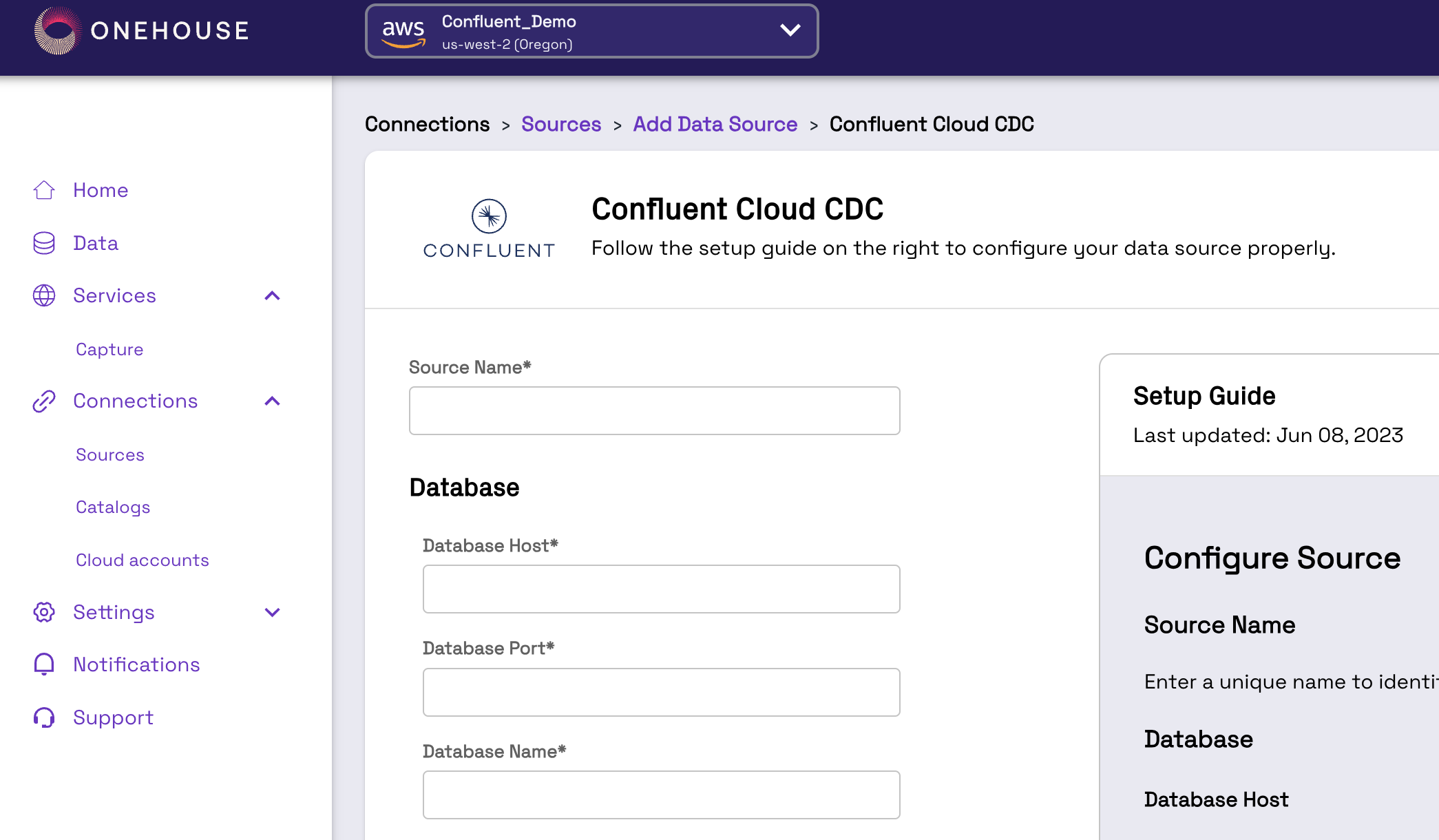
Task: Collapse the Connections section
Action: coord(273,401)
